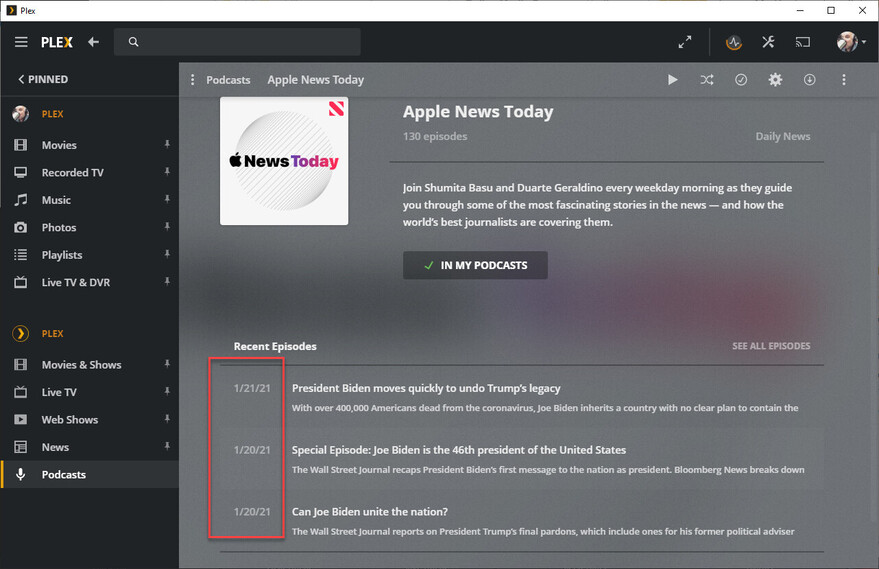Click the Music note icon
The width and height of the screenshot is (879, 569).
click(x=21, y=200)
